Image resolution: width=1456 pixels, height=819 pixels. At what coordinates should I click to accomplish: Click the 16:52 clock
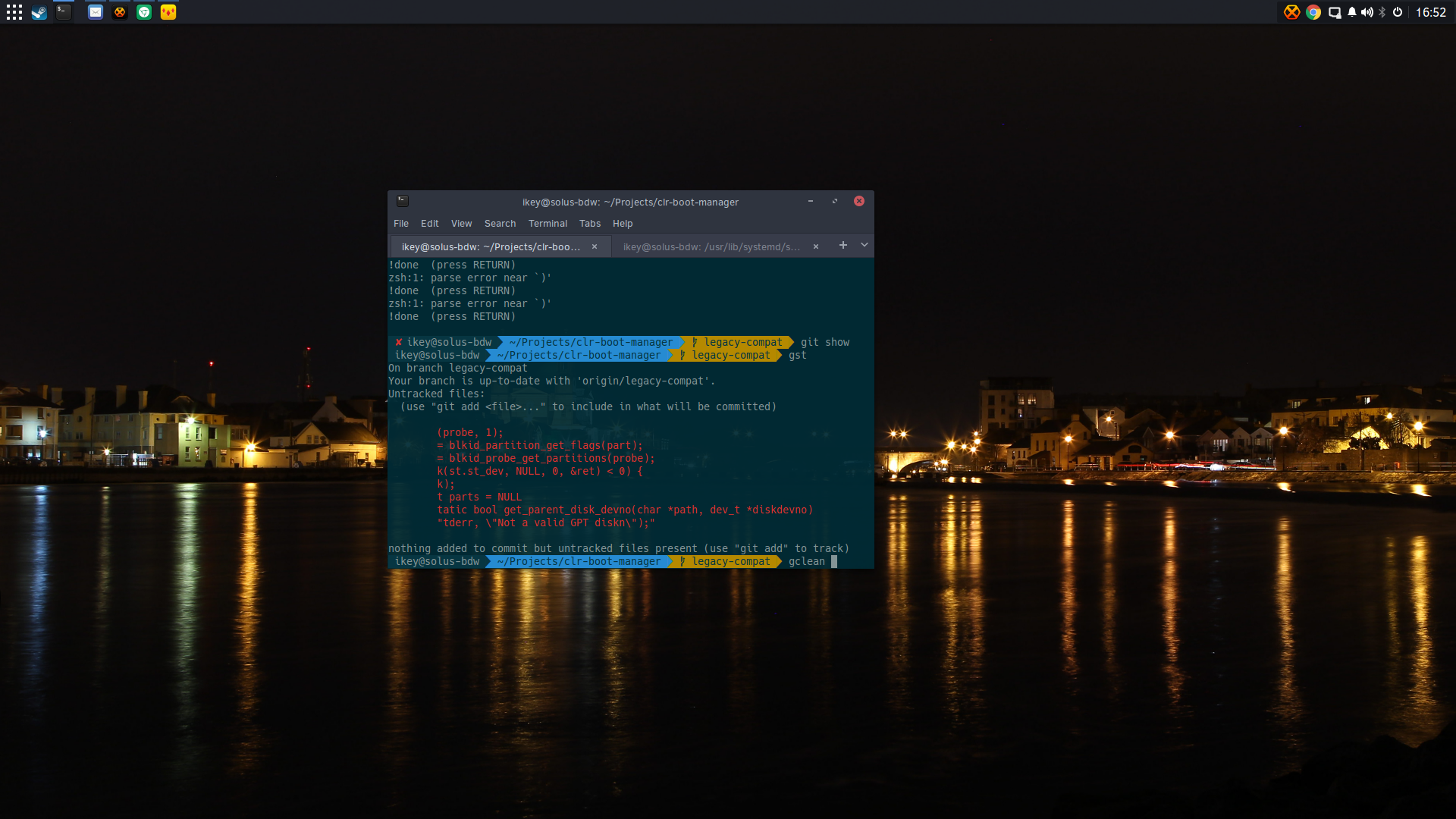pos(1431,12)
